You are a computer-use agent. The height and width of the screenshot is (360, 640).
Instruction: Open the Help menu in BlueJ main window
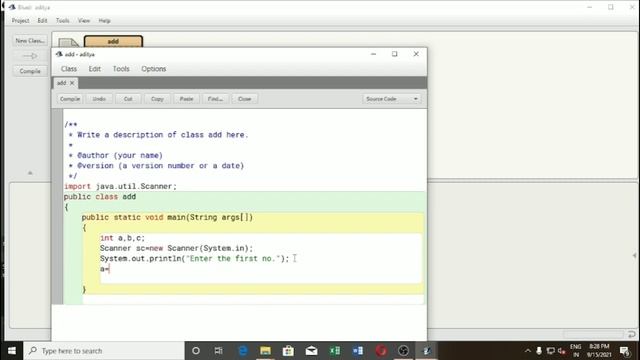pos(104,20)
